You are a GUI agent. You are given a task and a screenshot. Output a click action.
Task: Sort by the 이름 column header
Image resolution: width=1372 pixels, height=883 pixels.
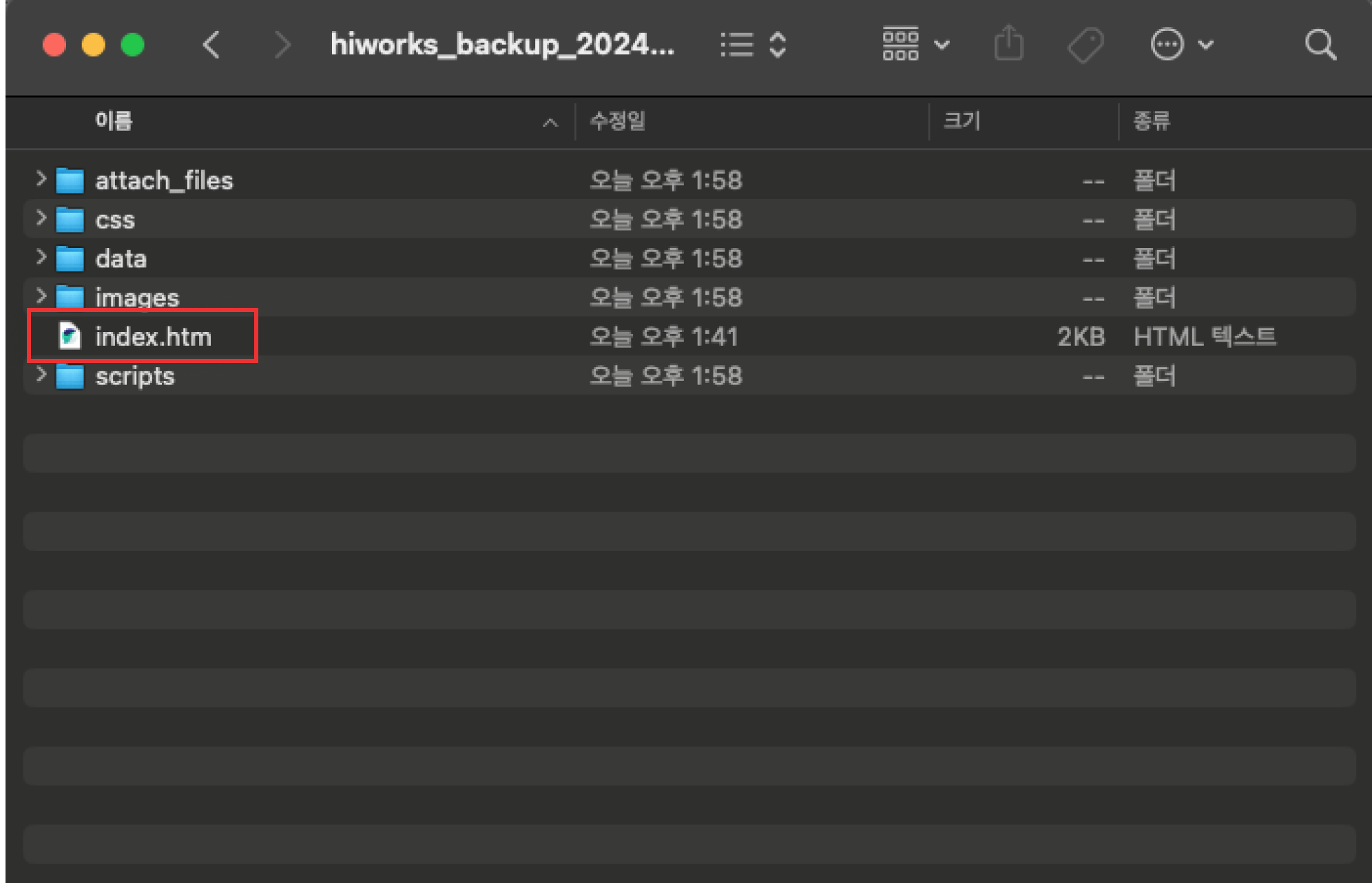pos(114,121)
